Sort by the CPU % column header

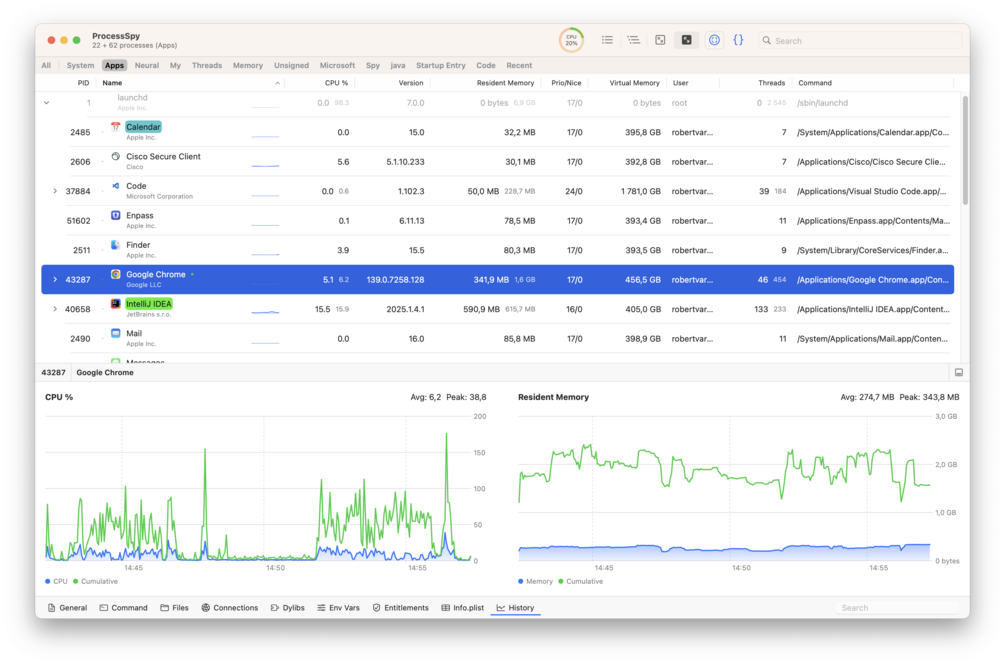click(x=336, y=83)
